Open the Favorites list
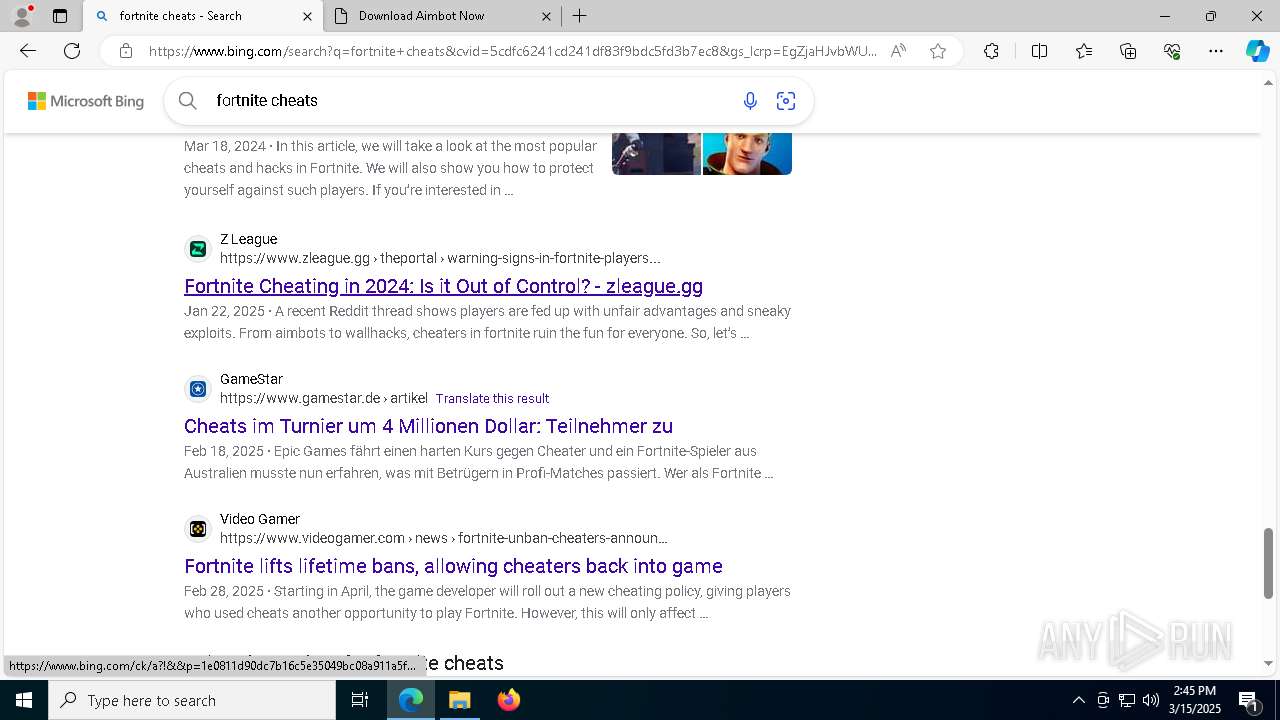Image resolution: width=1280 pixels, height=720 pixels. point(1084,51)
